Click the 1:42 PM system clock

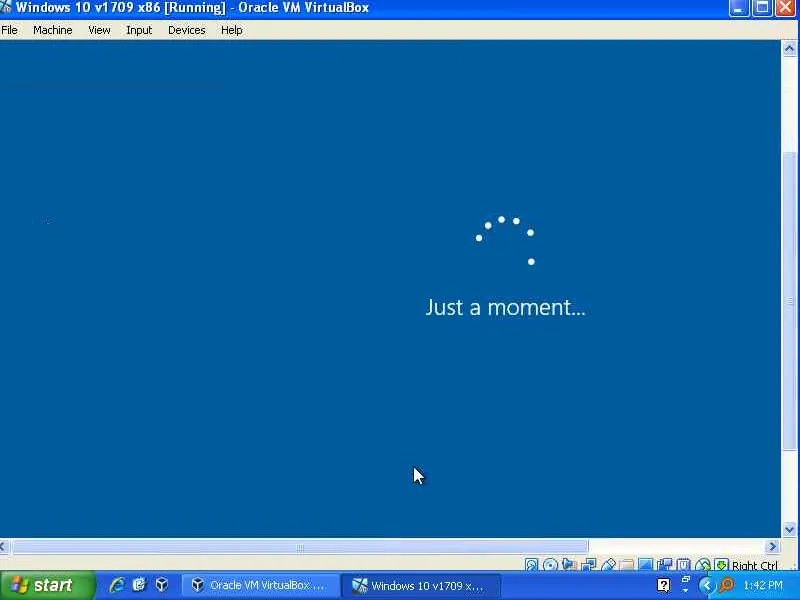[763, 585]
